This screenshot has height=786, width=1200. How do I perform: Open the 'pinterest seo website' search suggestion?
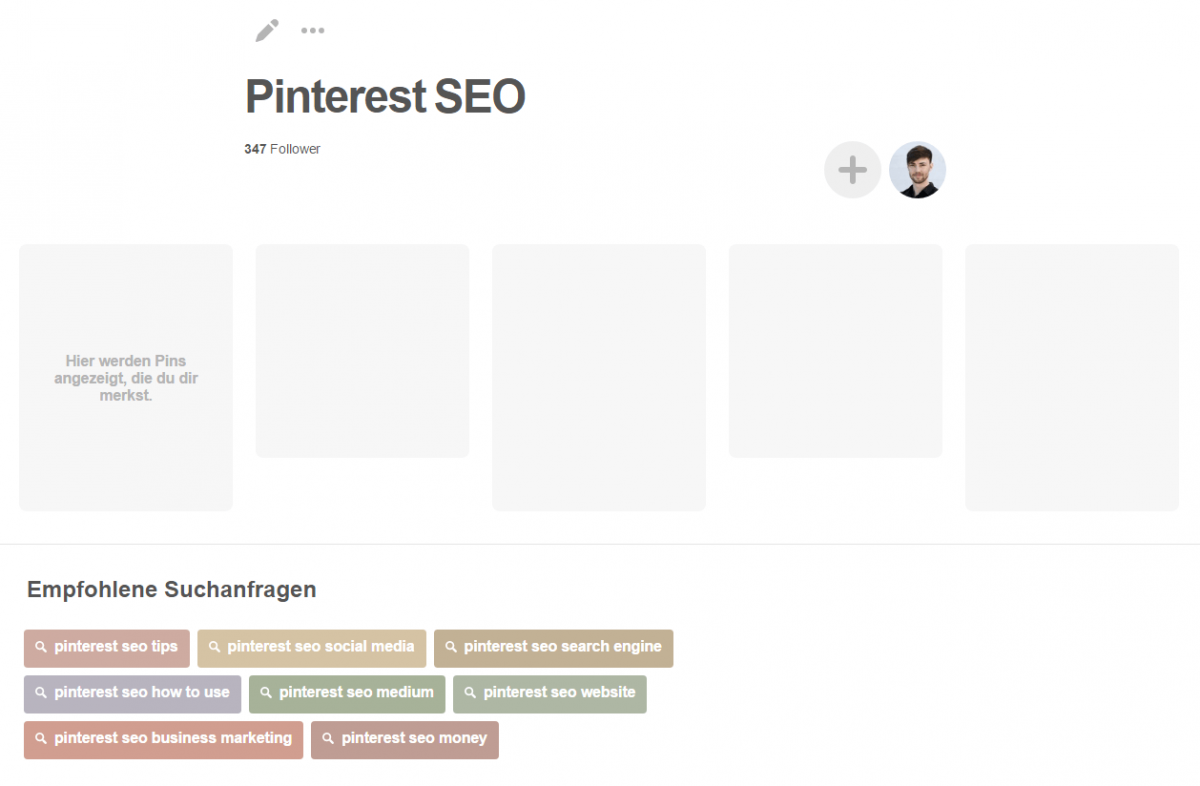tap(550, 693)
